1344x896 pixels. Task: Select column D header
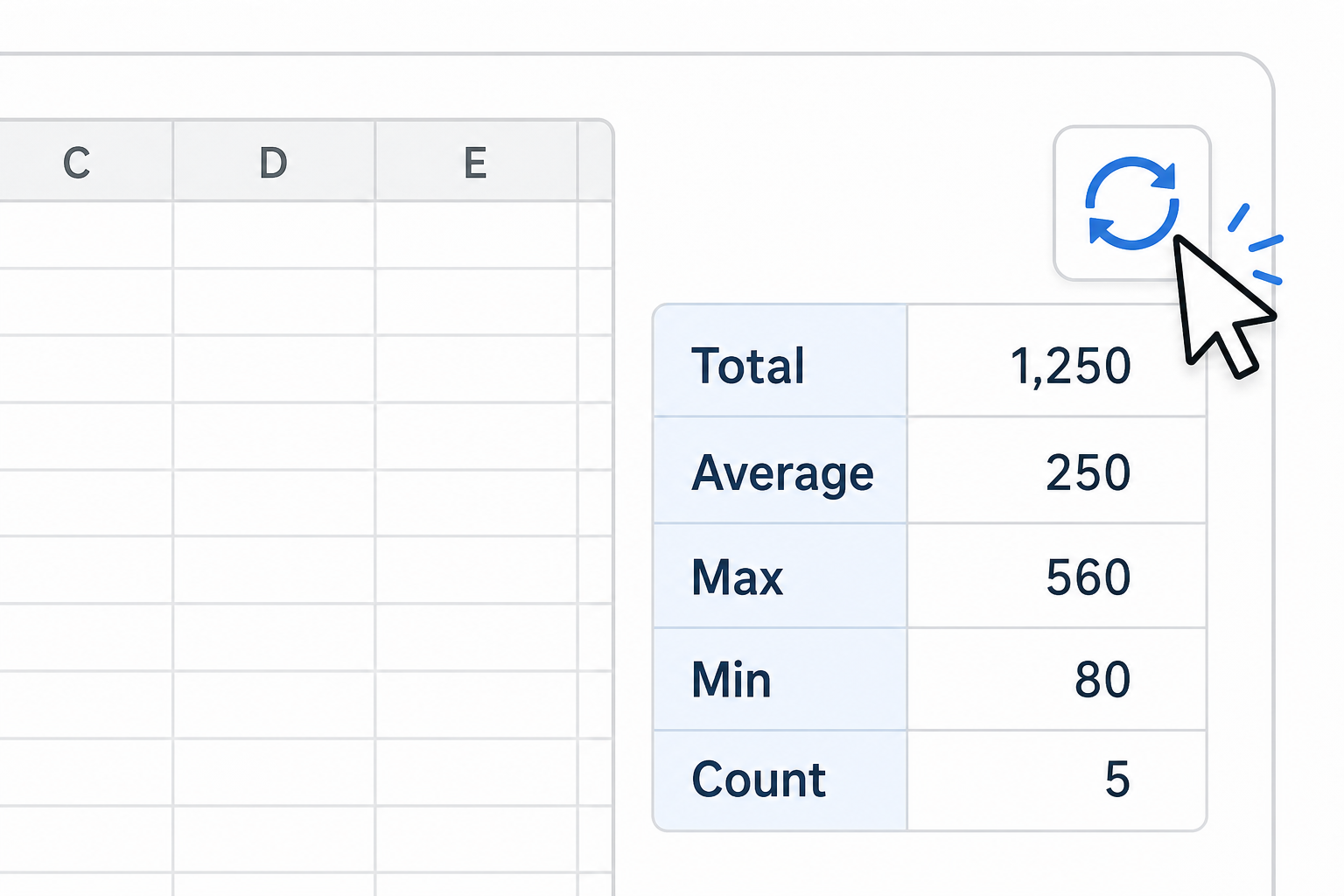coord(274,162)
